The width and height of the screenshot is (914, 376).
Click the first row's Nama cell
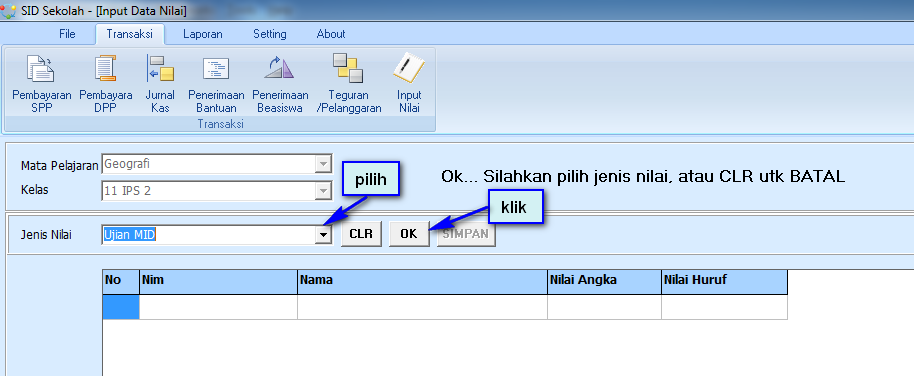pos(423,307)
